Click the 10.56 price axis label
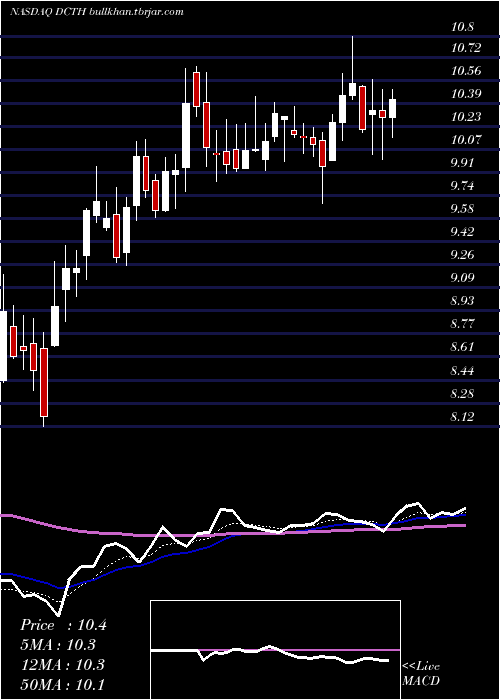The width and height of the screenshot is (500, 700). [x=466, y=71]
